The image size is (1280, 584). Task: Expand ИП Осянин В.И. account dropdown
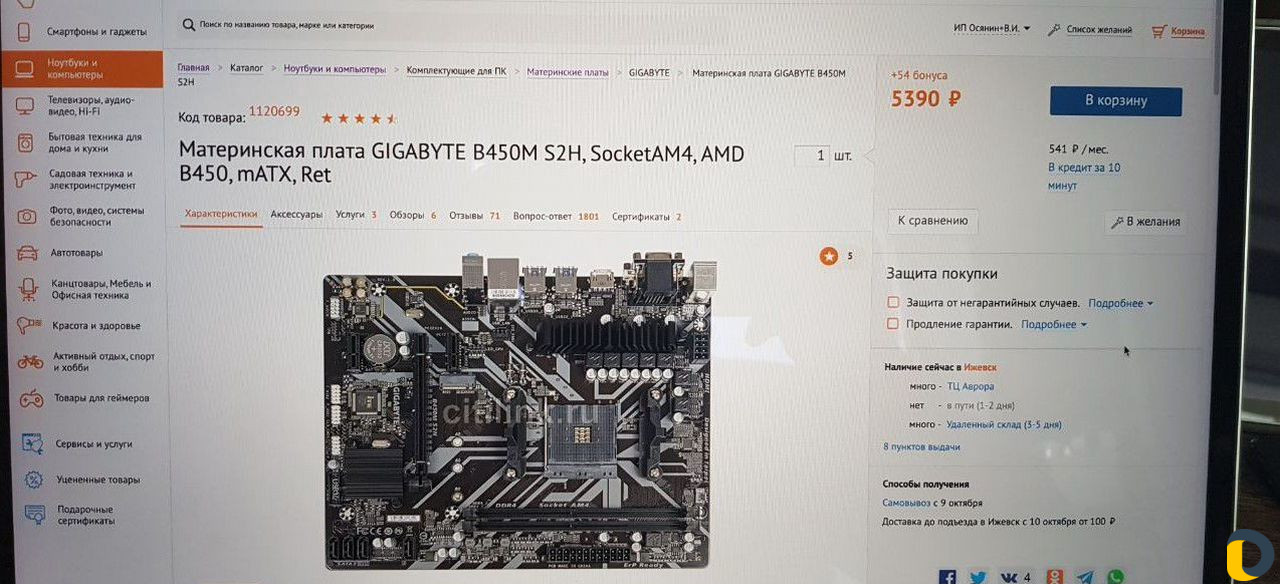(991, 28)
